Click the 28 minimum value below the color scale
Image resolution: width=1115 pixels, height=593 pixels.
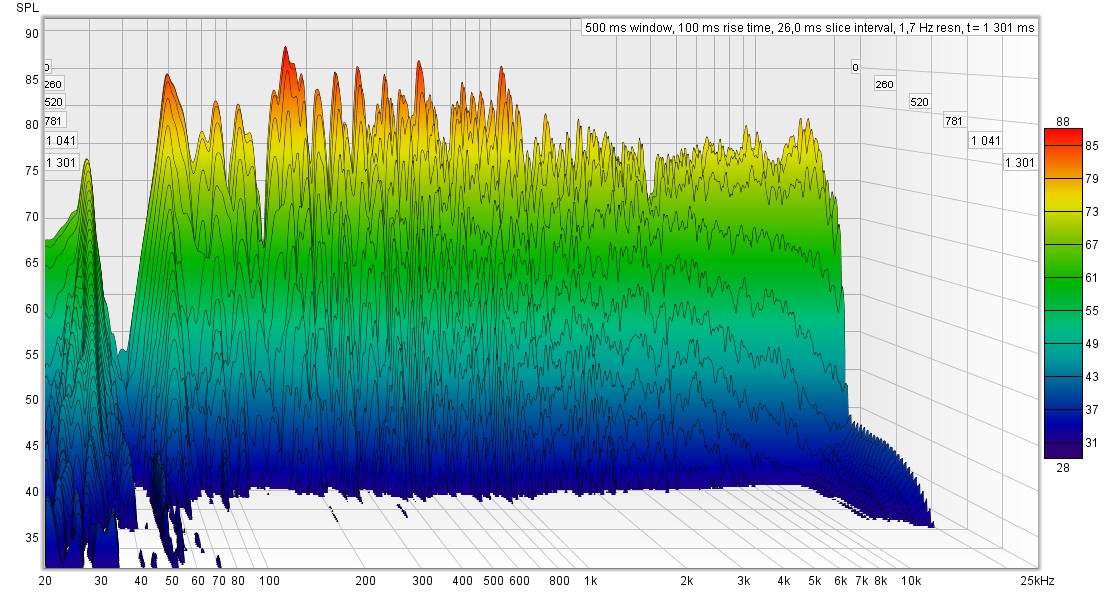[x=1063, y=467]
